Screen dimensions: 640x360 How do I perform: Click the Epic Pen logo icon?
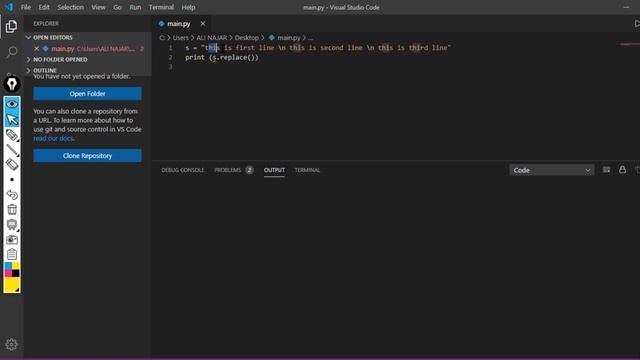pyautogui.click(x=12, y=84)
